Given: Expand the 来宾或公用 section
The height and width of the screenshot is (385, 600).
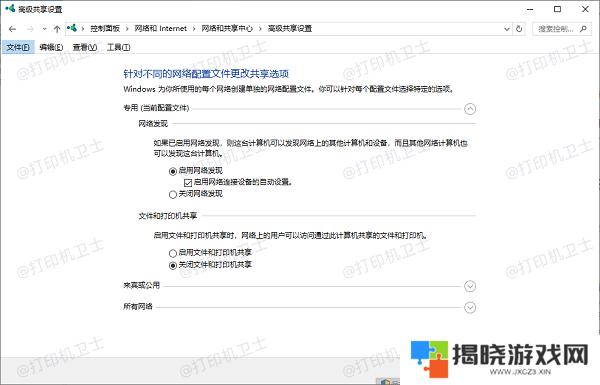Looking at the screenshot, I should [470, 286].
